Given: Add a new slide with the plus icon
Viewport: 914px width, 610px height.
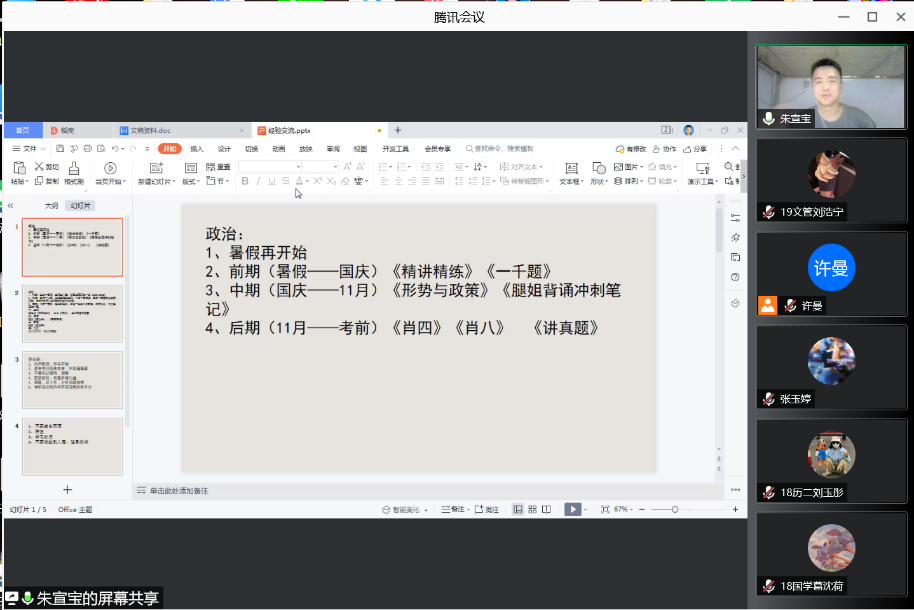Looking at the screenshot, I should coord(67,490).
